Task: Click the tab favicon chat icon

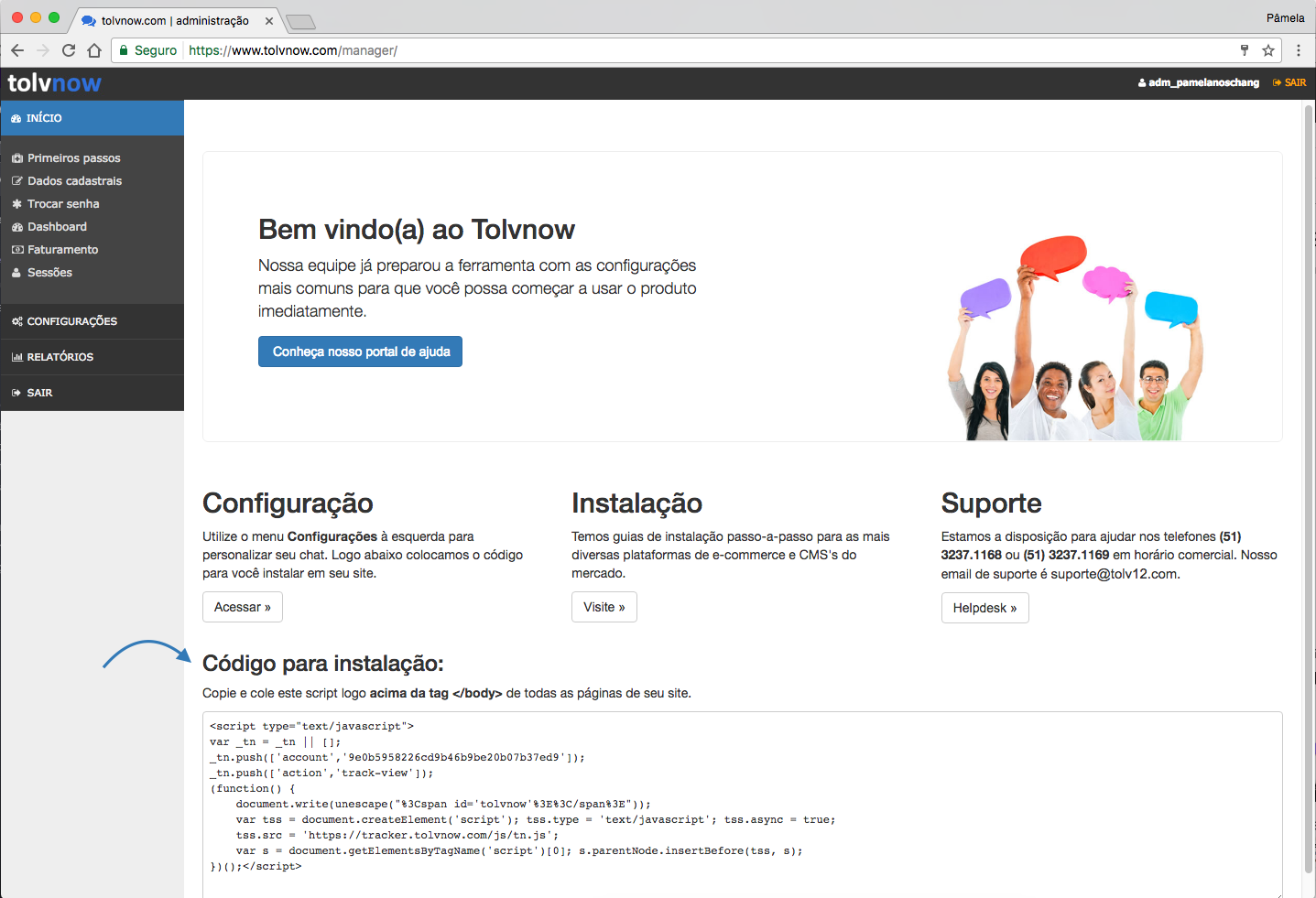Action: click(89, 21)
